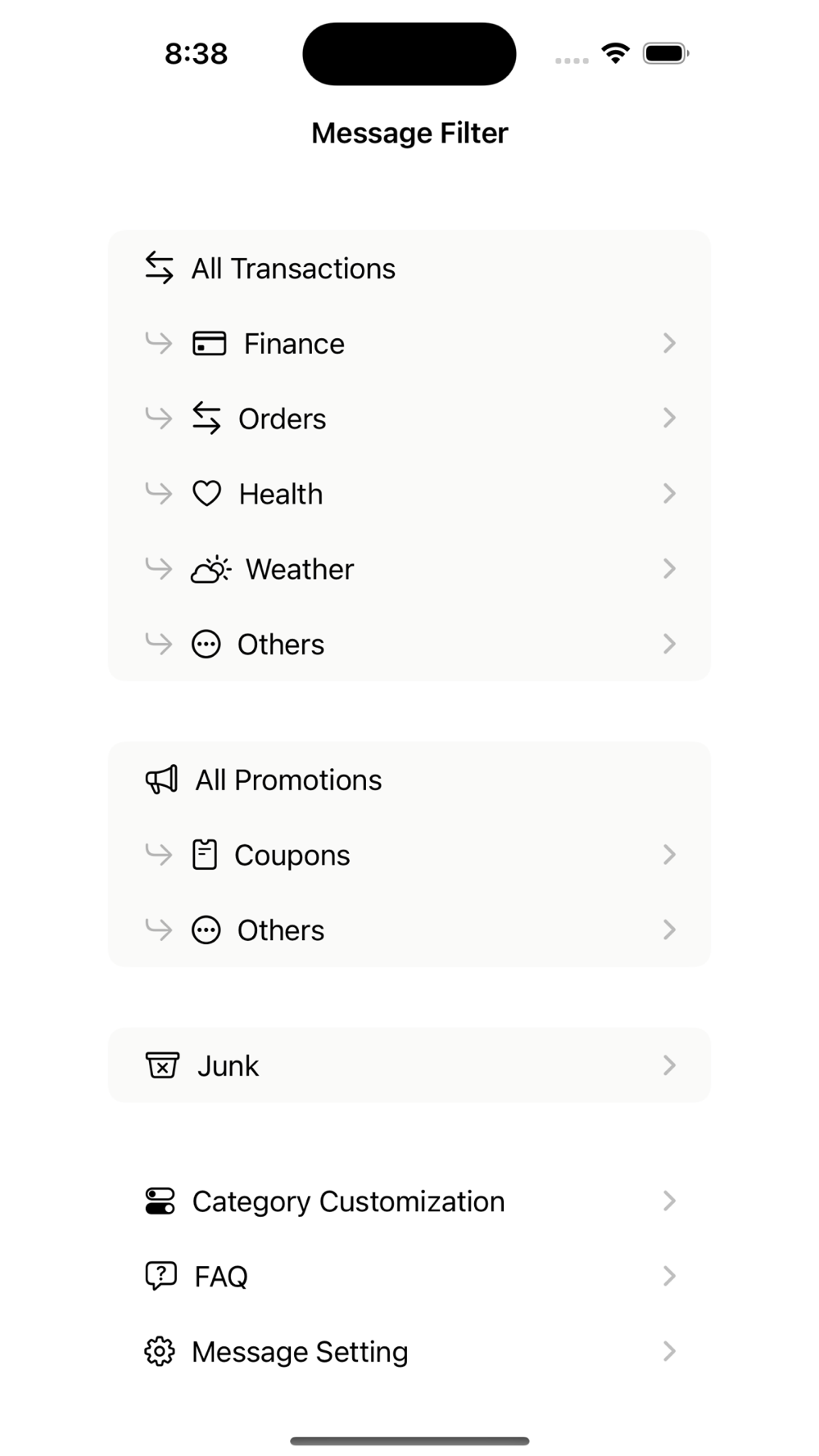Tap the cloud-sun Weather icon
This screenshot has width=819, height=1456.
(x=210, y=569)
